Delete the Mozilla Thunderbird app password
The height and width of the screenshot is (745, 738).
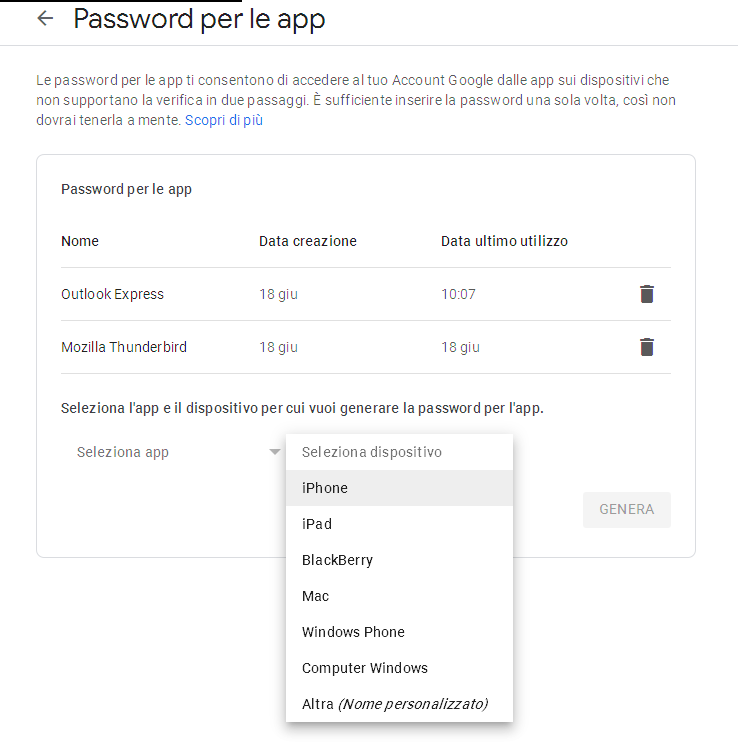point(647,347)
